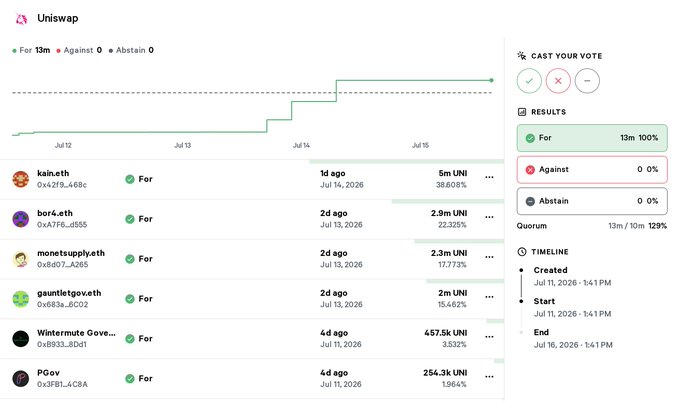The width and height of the screenshot is (680, 401).
Task: Open kain.eth avatar
Action: pyautogui.click(x=20, y=179)
